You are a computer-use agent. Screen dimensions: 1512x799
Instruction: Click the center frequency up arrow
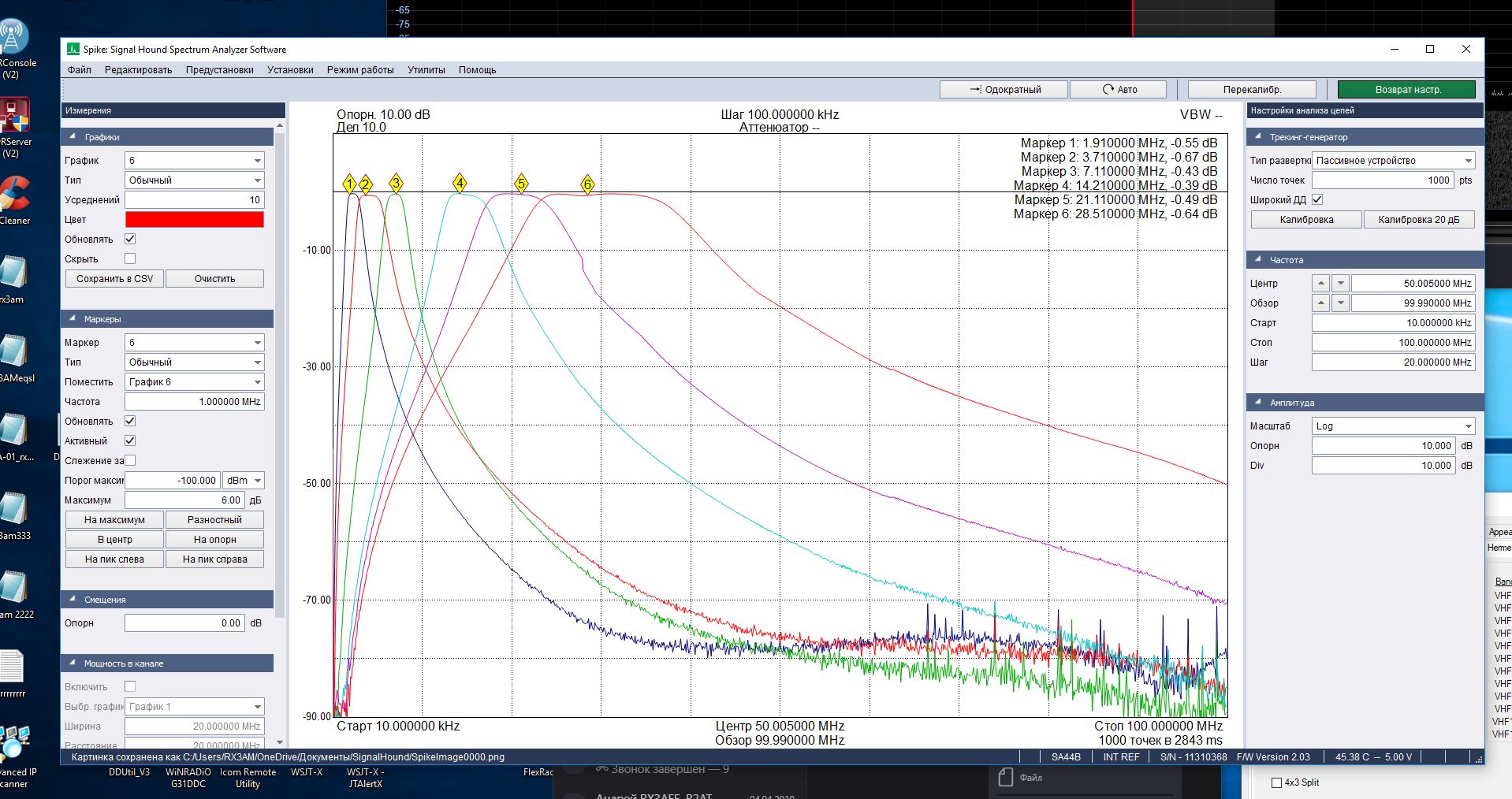point(1320,283)
